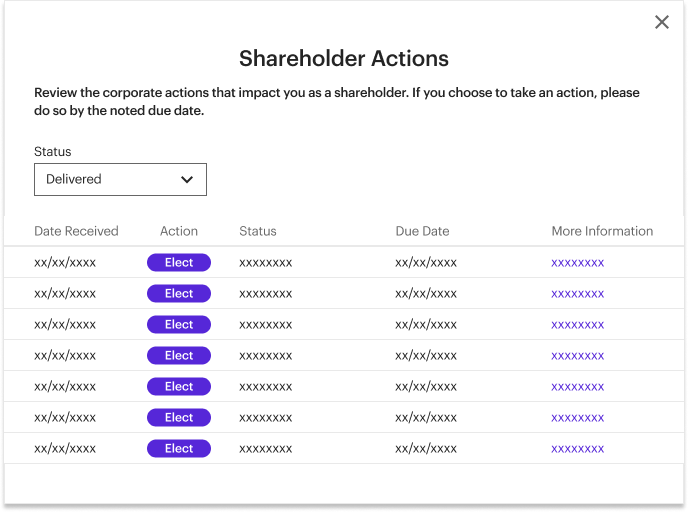688x512 pixels.
Task: Open fifth row's More Information link
Action: [578, 387]
